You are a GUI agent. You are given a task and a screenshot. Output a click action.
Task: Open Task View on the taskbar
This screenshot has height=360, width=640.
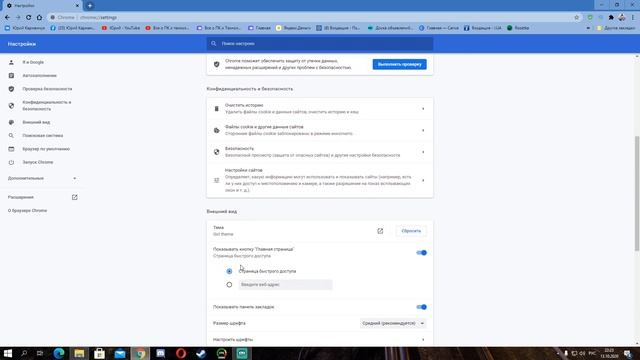[x=40, y=353]
